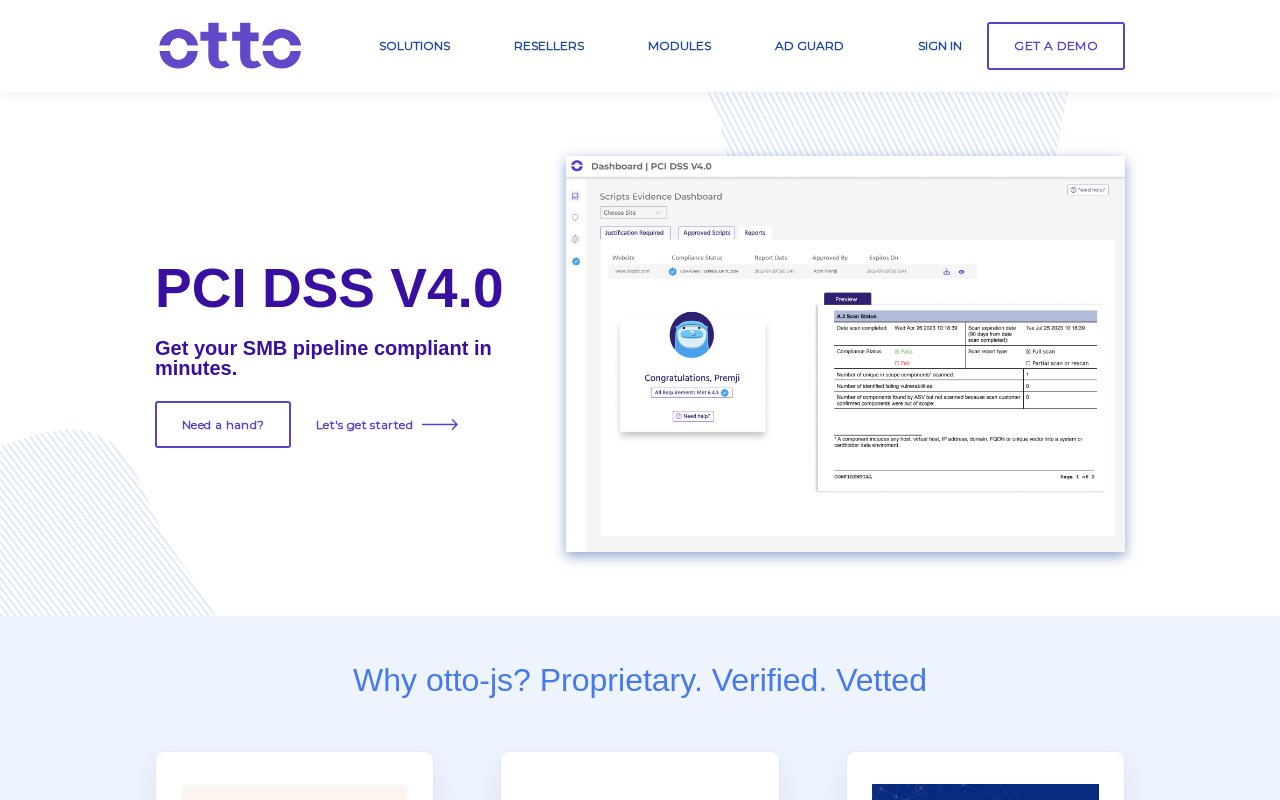Click the Why otto-js? heading text
The width and height of the screenshot is (1280, 800).
[640, 680]
